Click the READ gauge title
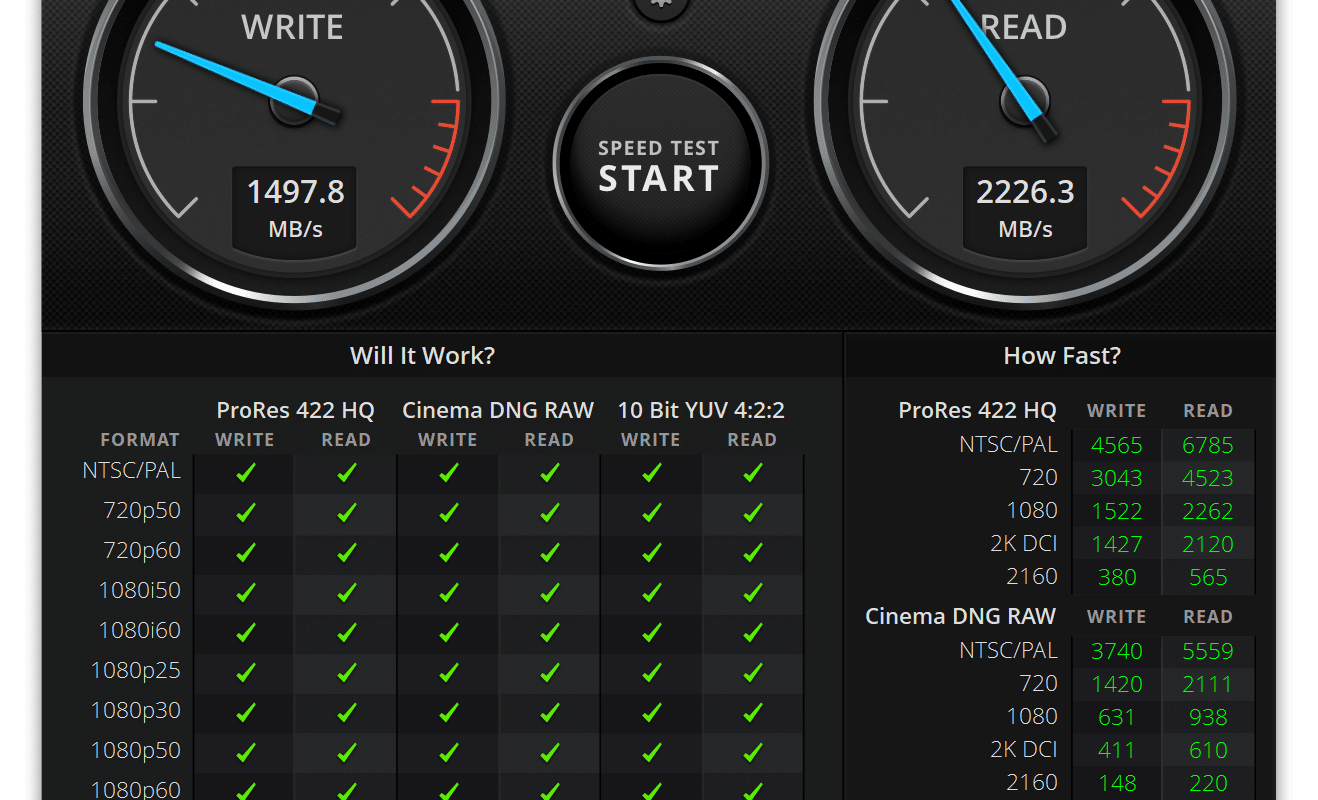The height and width of the screenshot is (800, 1318). (x=1025, y=27)
